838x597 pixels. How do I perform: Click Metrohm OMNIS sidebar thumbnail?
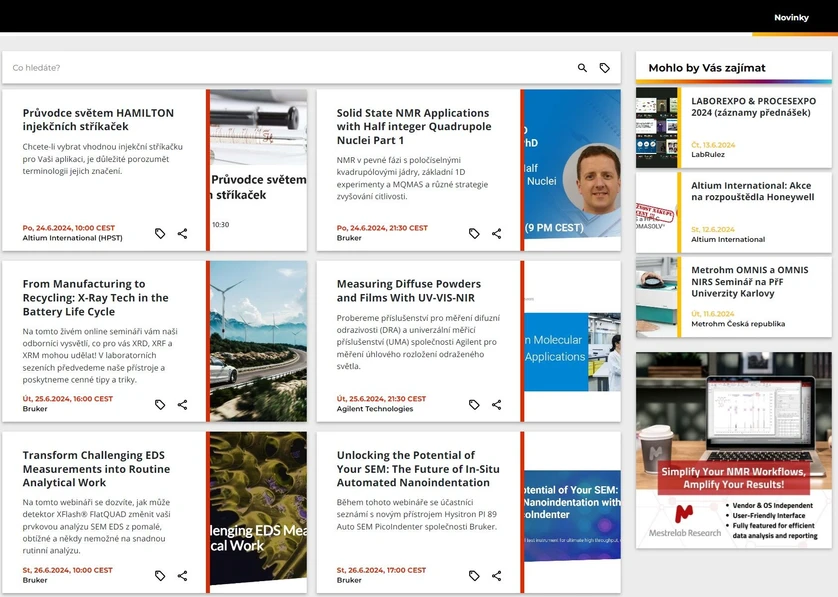(x=656, y=297)
